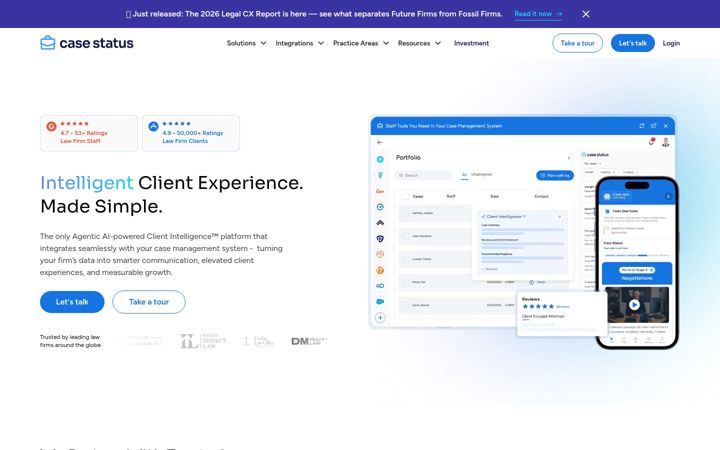Click the red script logo in mockup sidebar
This screenshot has width=720, height=450.
point(380,191)
